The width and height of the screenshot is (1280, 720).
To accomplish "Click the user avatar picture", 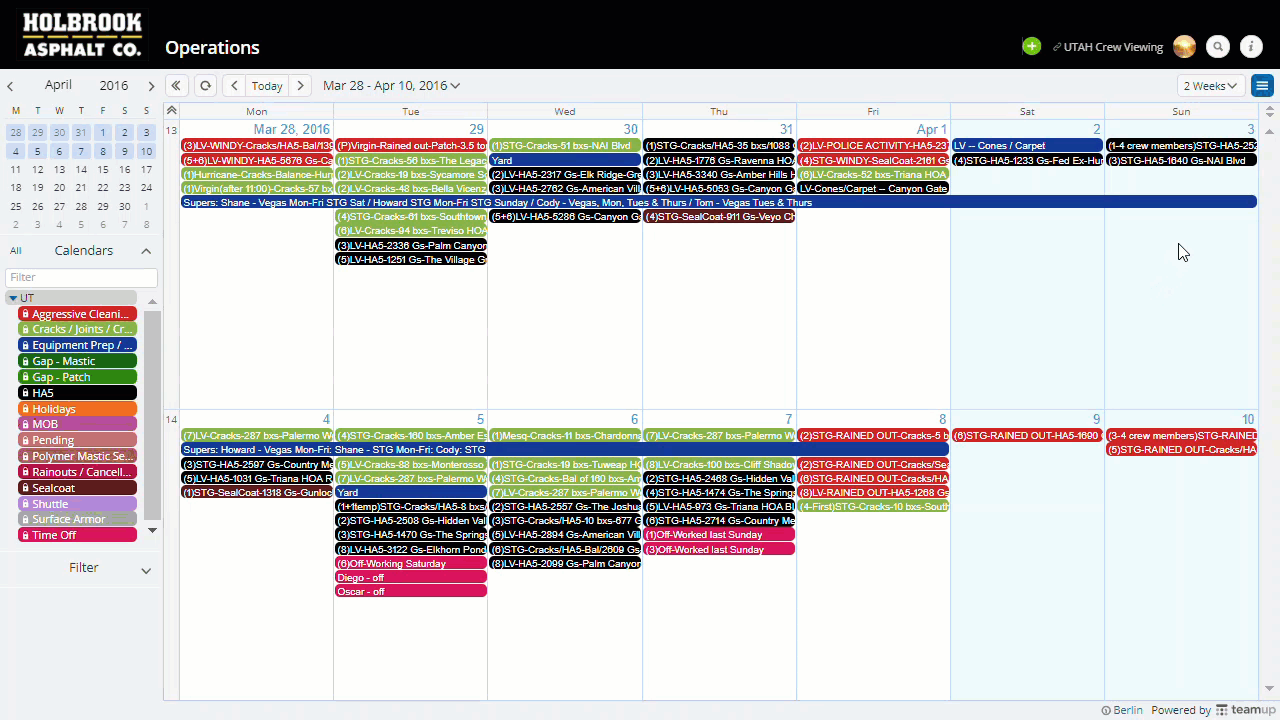I will 1184,47.
